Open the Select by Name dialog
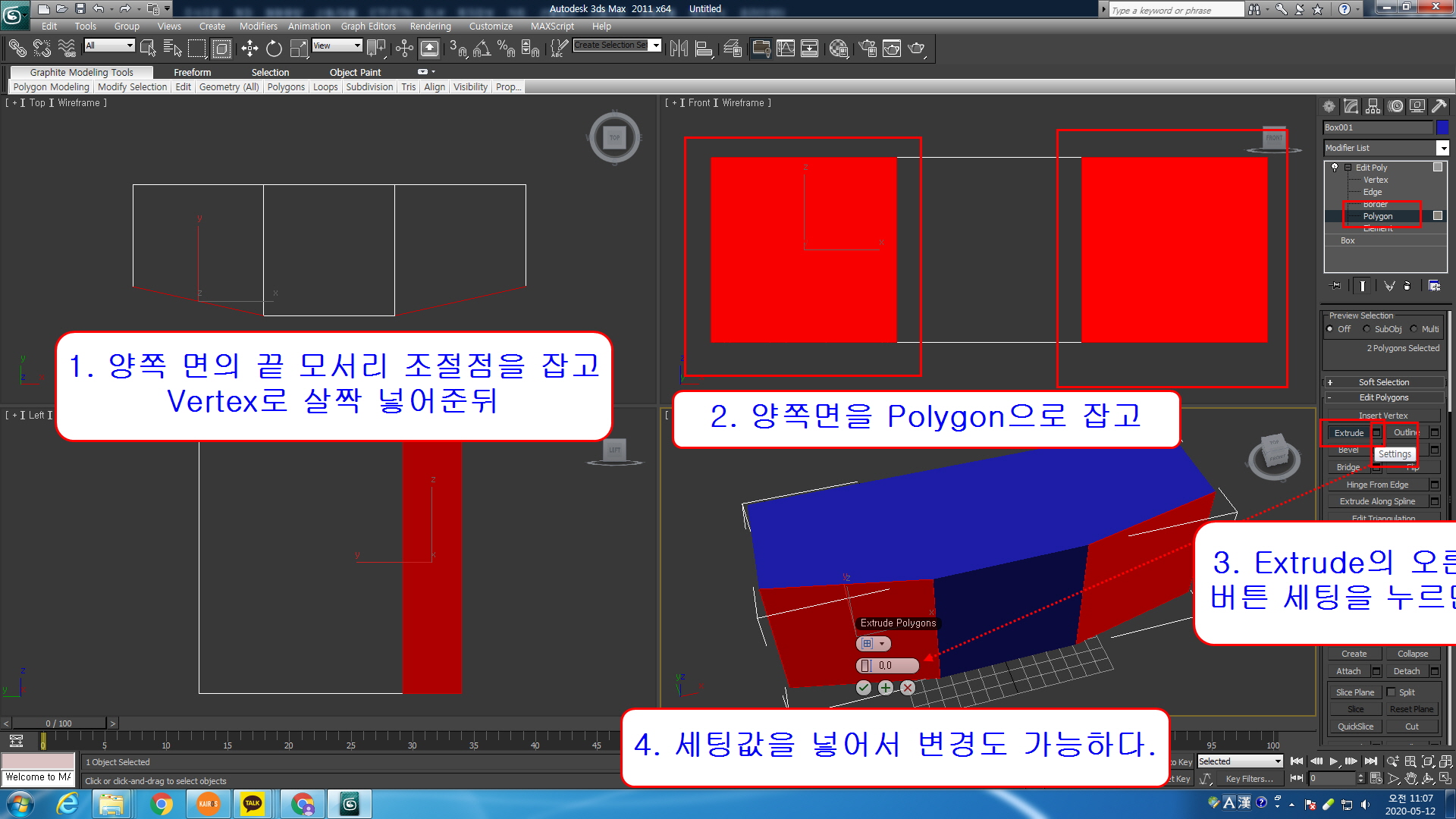The height and width of the screenshot is (819, 1456). tap(172, 49)
